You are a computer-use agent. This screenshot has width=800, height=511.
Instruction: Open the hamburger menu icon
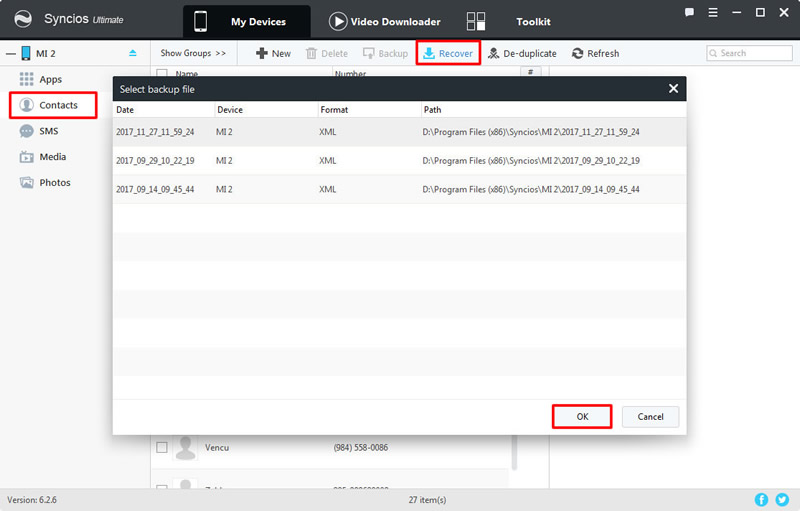(713, 12)
